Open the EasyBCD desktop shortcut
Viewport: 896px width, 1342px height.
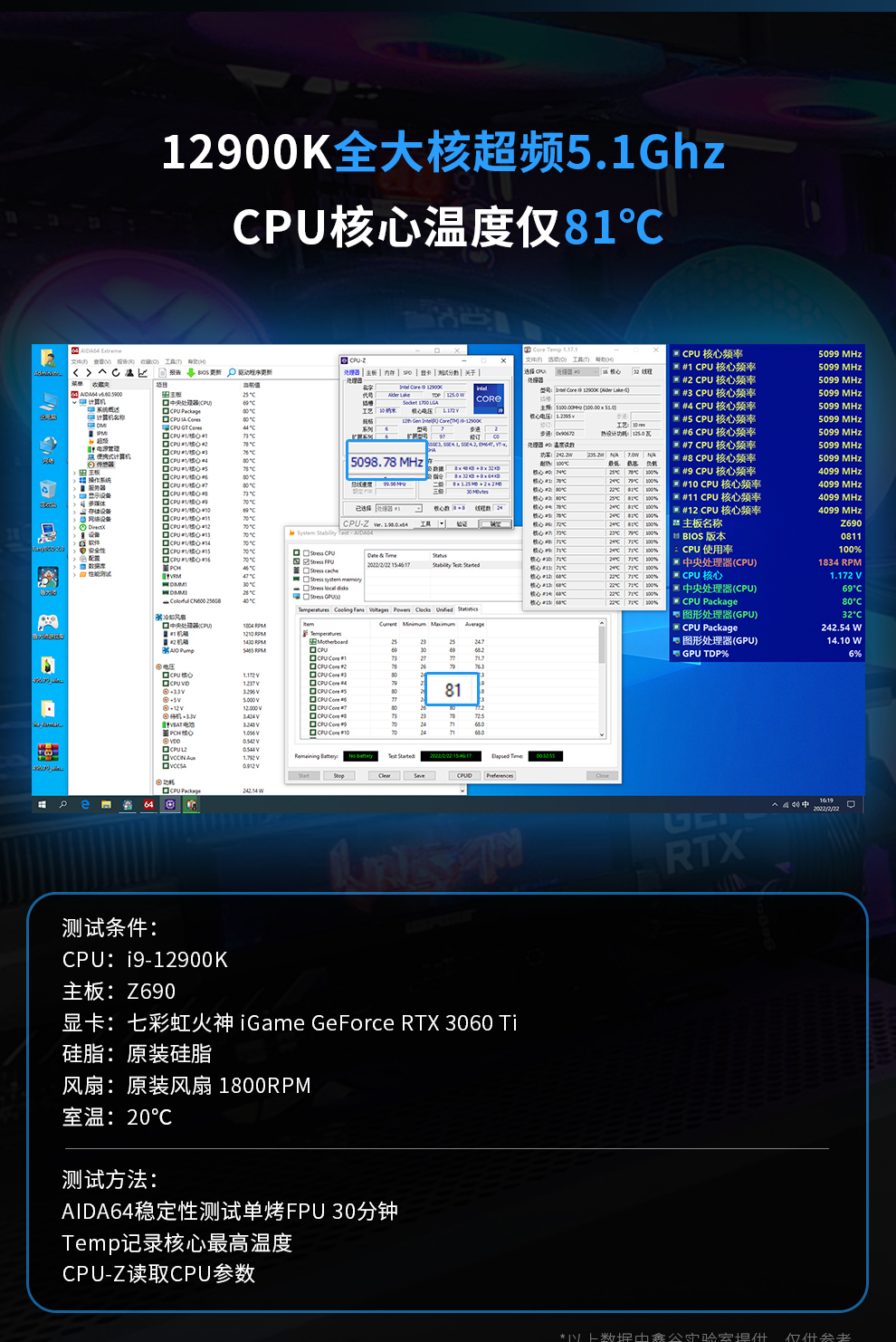point(48,537)
